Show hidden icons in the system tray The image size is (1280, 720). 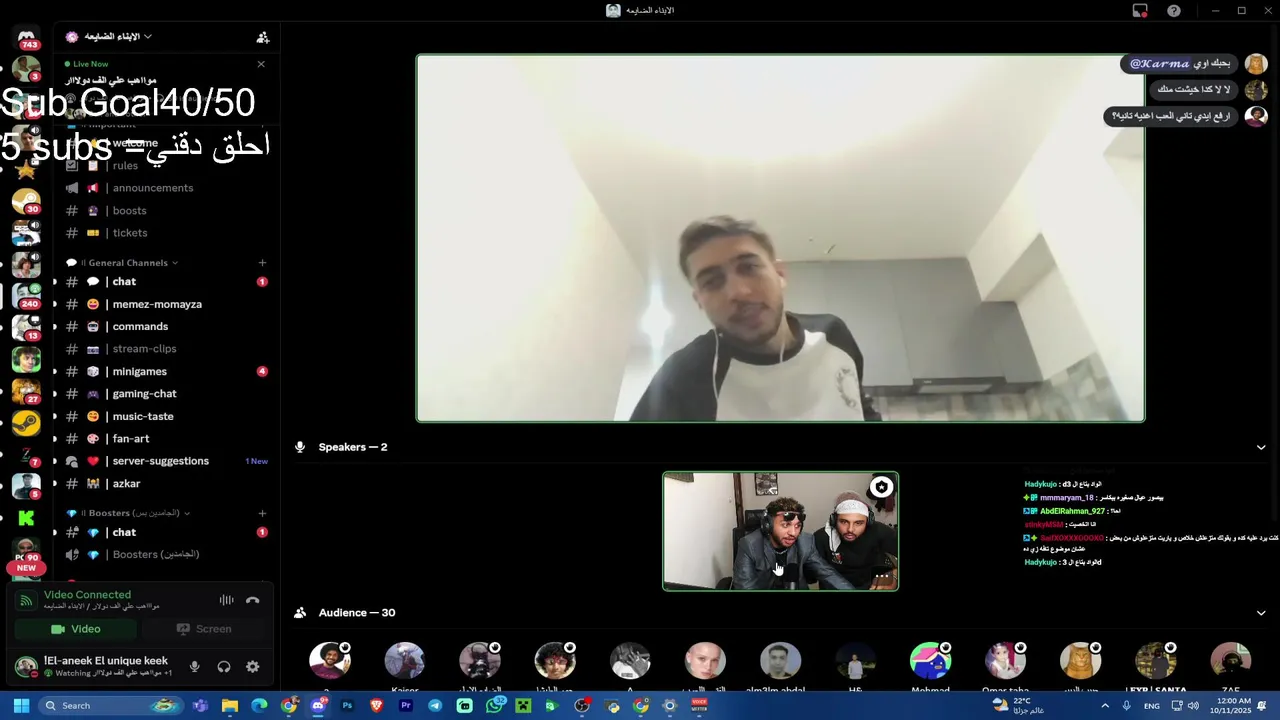pos(1105,706)
